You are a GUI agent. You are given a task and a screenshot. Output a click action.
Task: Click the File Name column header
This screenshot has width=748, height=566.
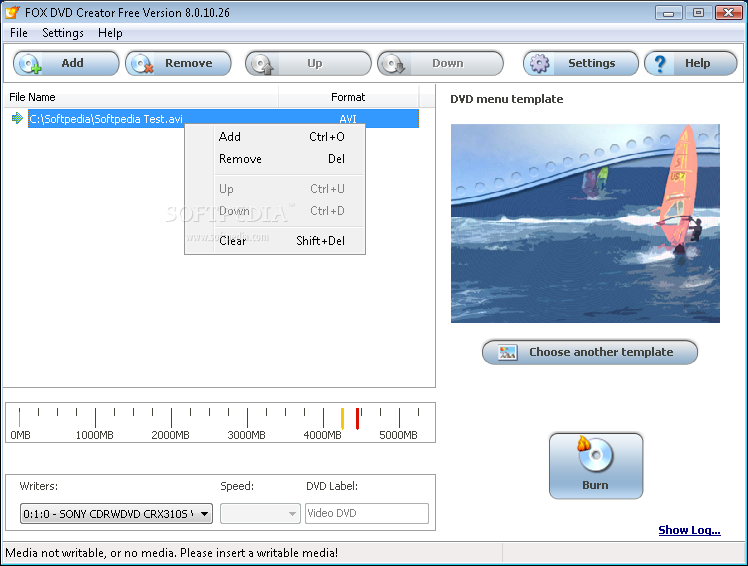[141, 97]
